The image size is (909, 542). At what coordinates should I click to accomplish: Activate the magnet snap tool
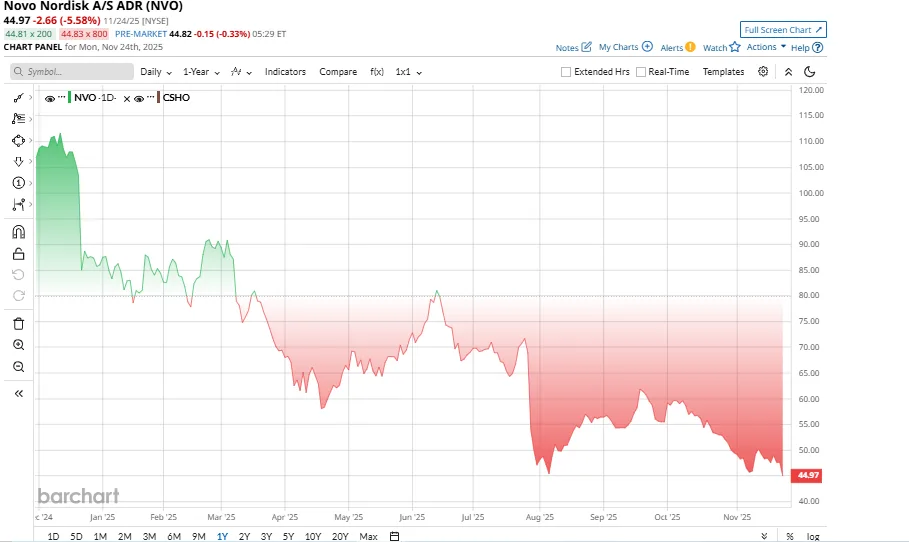pos(18,232)
